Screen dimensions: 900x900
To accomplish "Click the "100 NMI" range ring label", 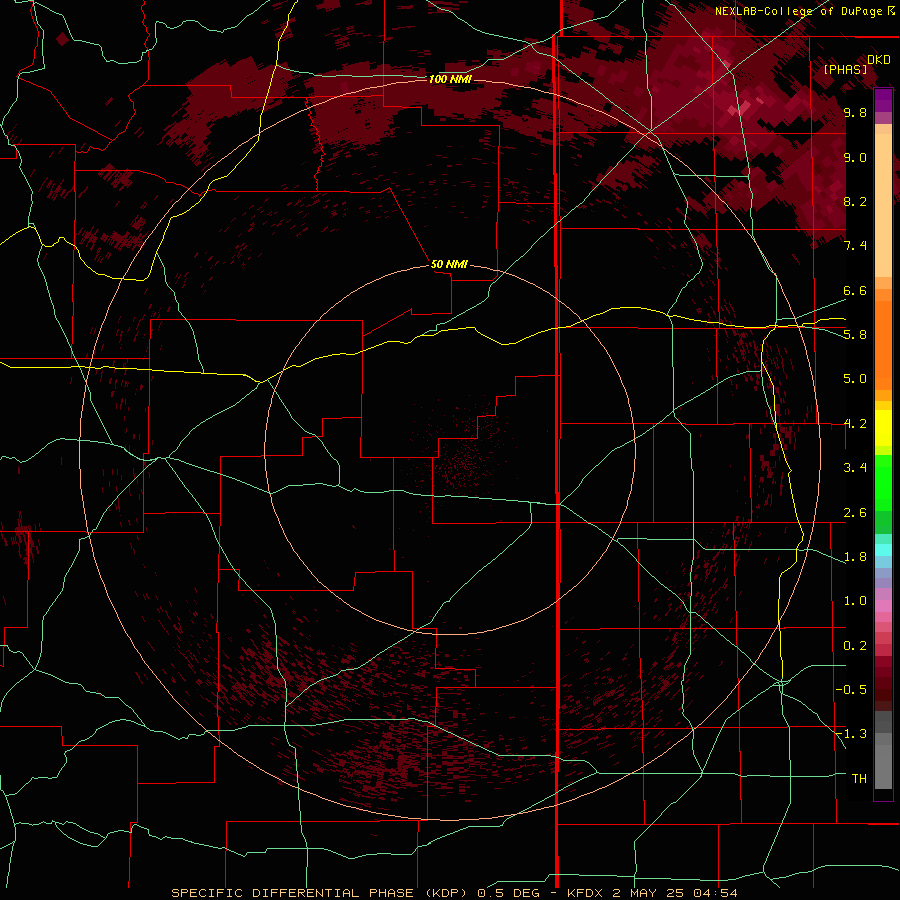I will point(450,79).
